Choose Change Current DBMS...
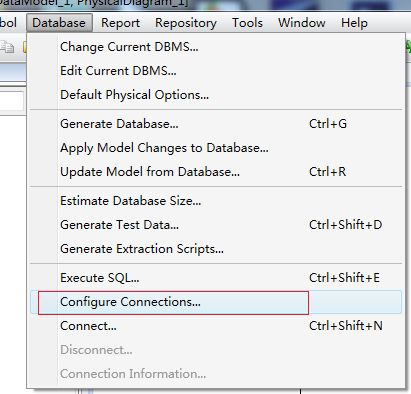Viewport: 411px width, 394px height. click(x=216, y=47)
